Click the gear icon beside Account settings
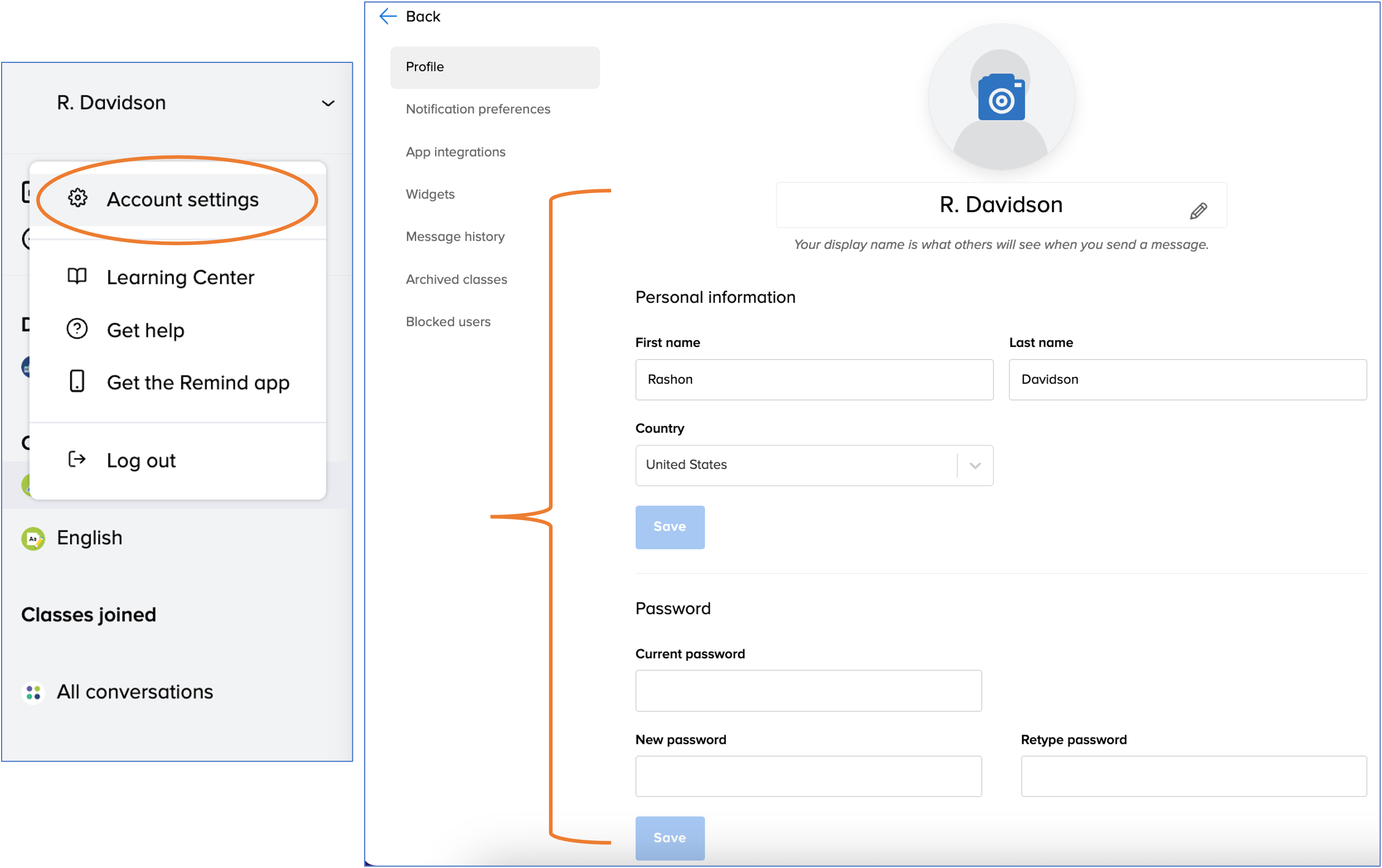This screenshot has height=868, width=1382. [77, 198]
